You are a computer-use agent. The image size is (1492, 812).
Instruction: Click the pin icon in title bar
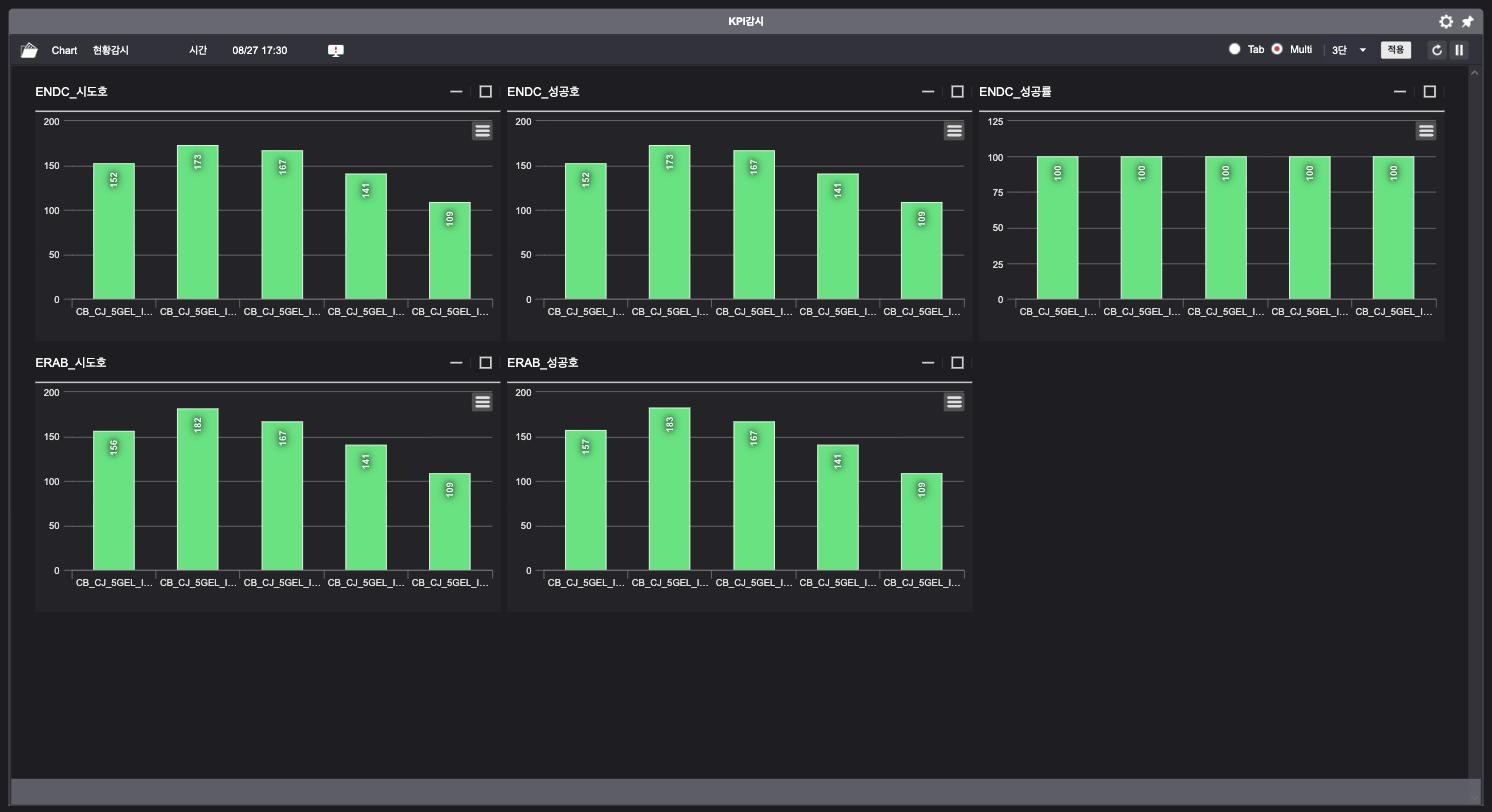(1467, 22)
